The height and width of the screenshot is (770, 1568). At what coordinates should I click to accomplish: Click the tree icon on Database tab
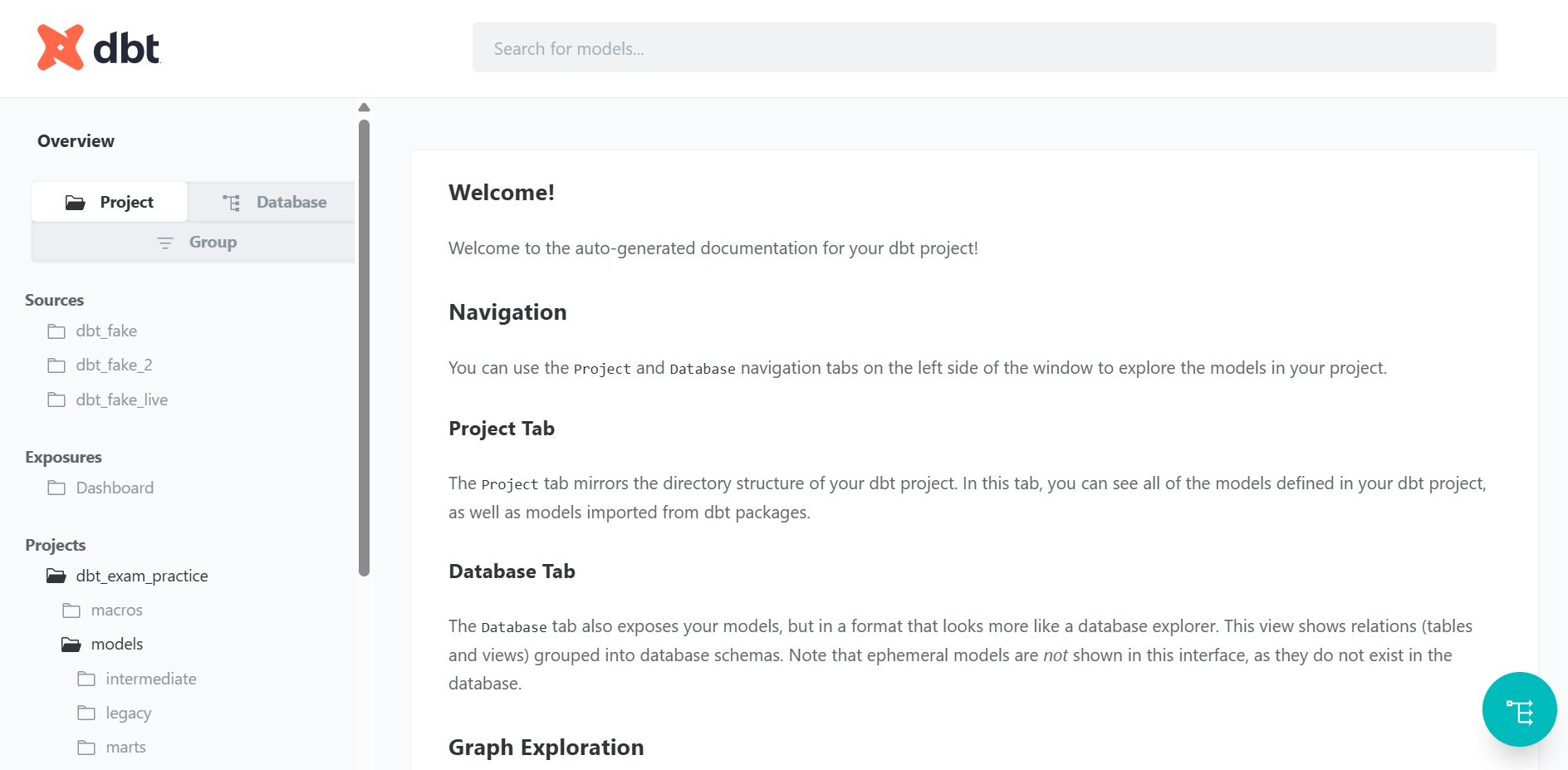(232, 203)
